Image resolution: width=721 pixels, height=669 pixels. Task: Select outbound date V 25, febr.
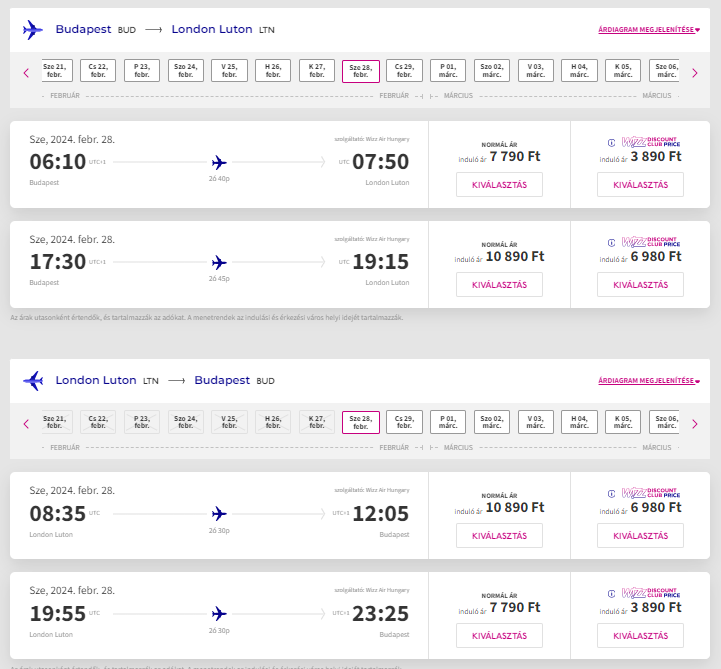click(229, 71)
